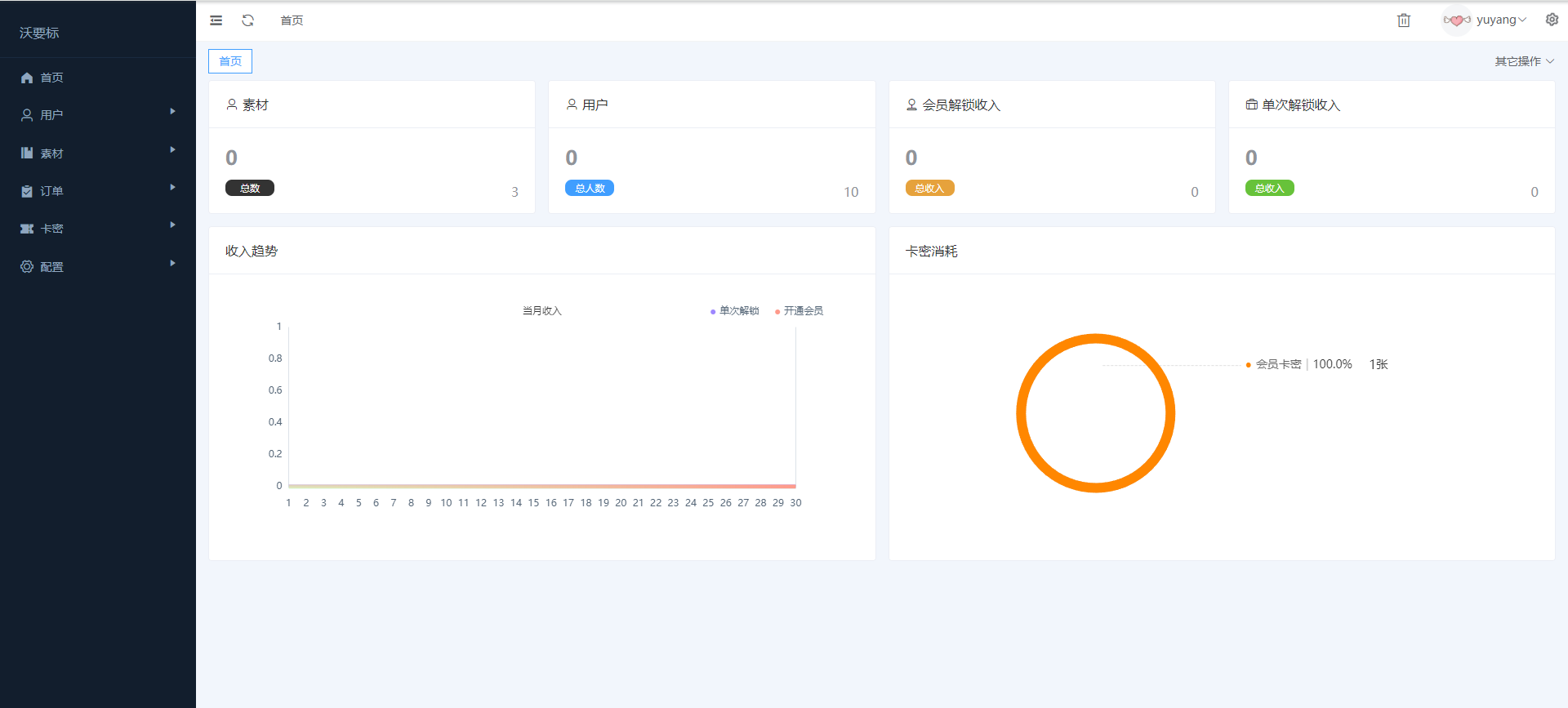Image resolution: width=1568 pixels, height=708 pixels.
Task: Click the 素材 library icon in sidebar
Action: 27,153
